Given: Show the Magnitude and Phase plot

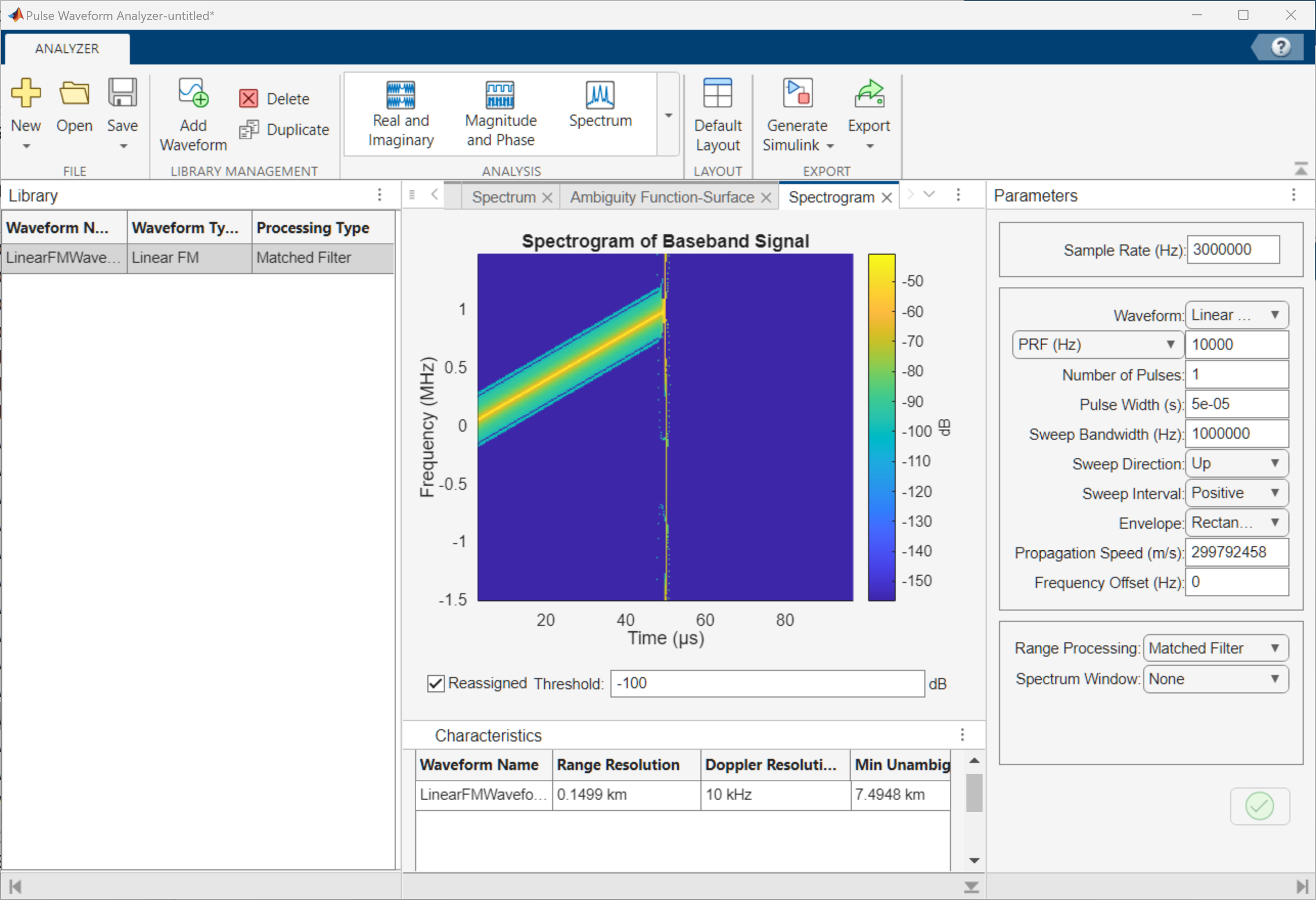Looking at the screenshot, I should point(500,114).
